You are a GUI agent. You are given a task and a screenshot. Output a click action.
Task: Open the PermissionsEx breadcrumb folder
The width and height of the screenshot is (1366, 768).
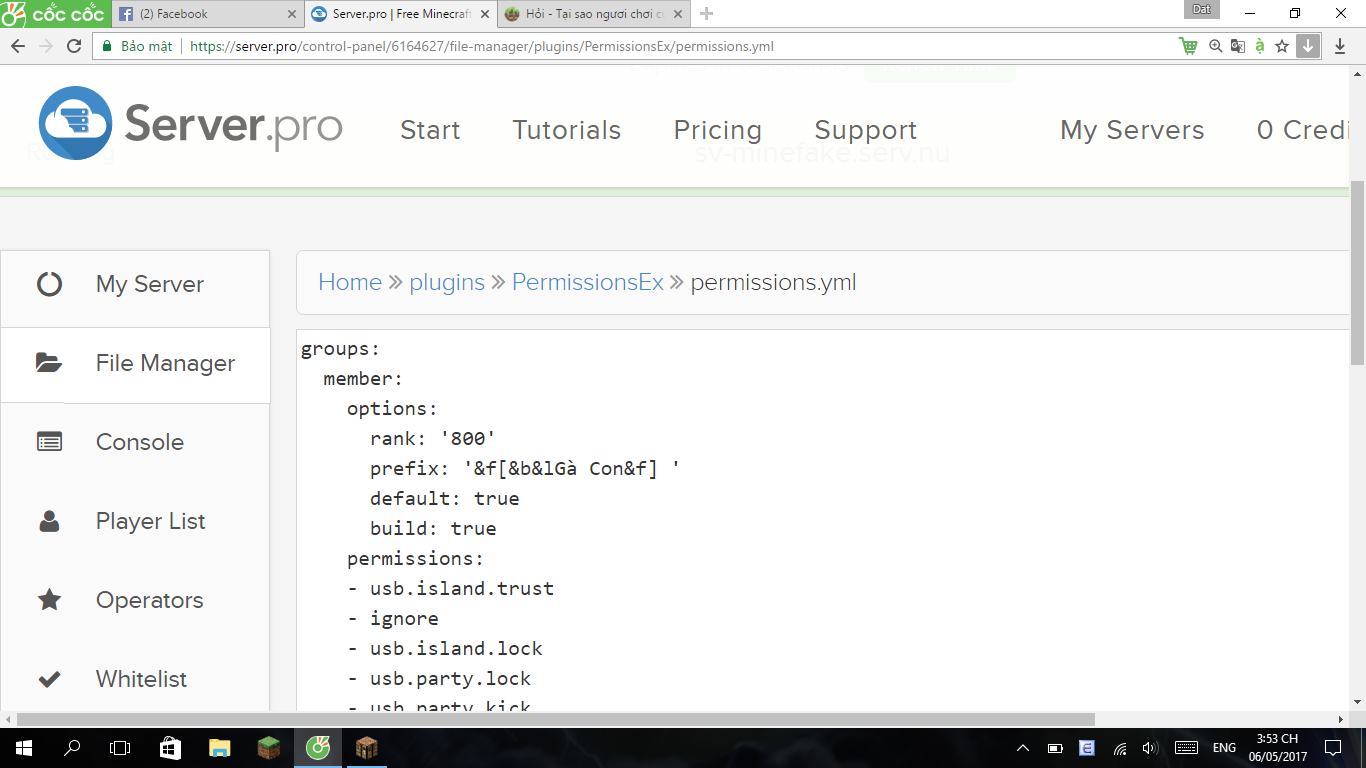[588, 282]
